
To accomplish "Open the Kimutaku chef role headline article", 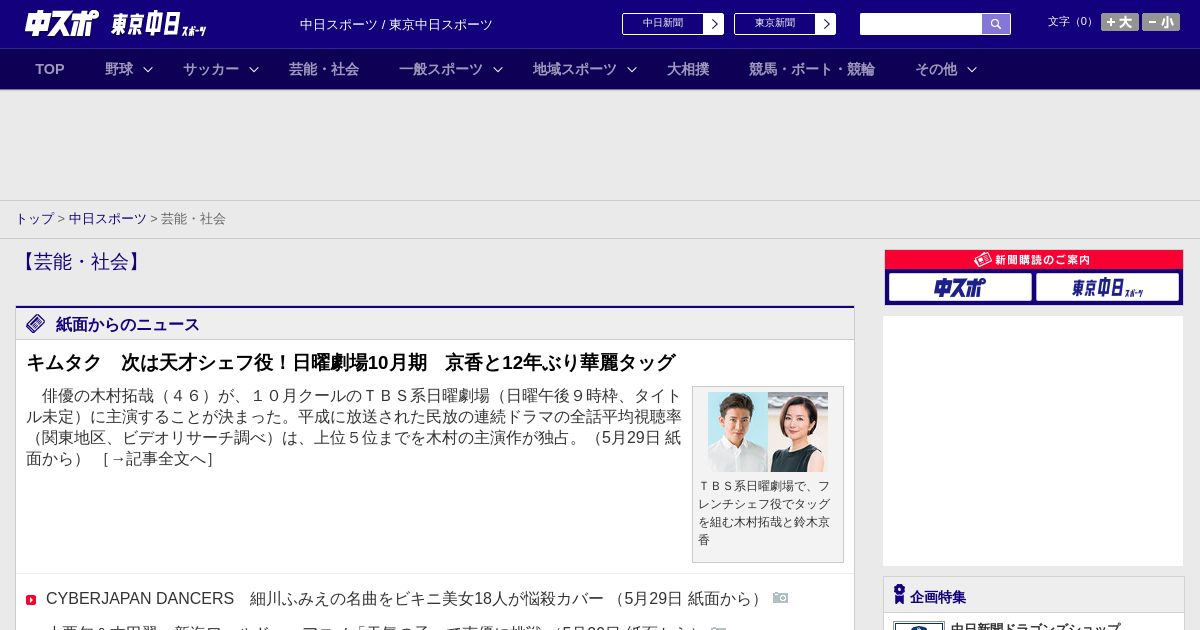I will 350,362.
